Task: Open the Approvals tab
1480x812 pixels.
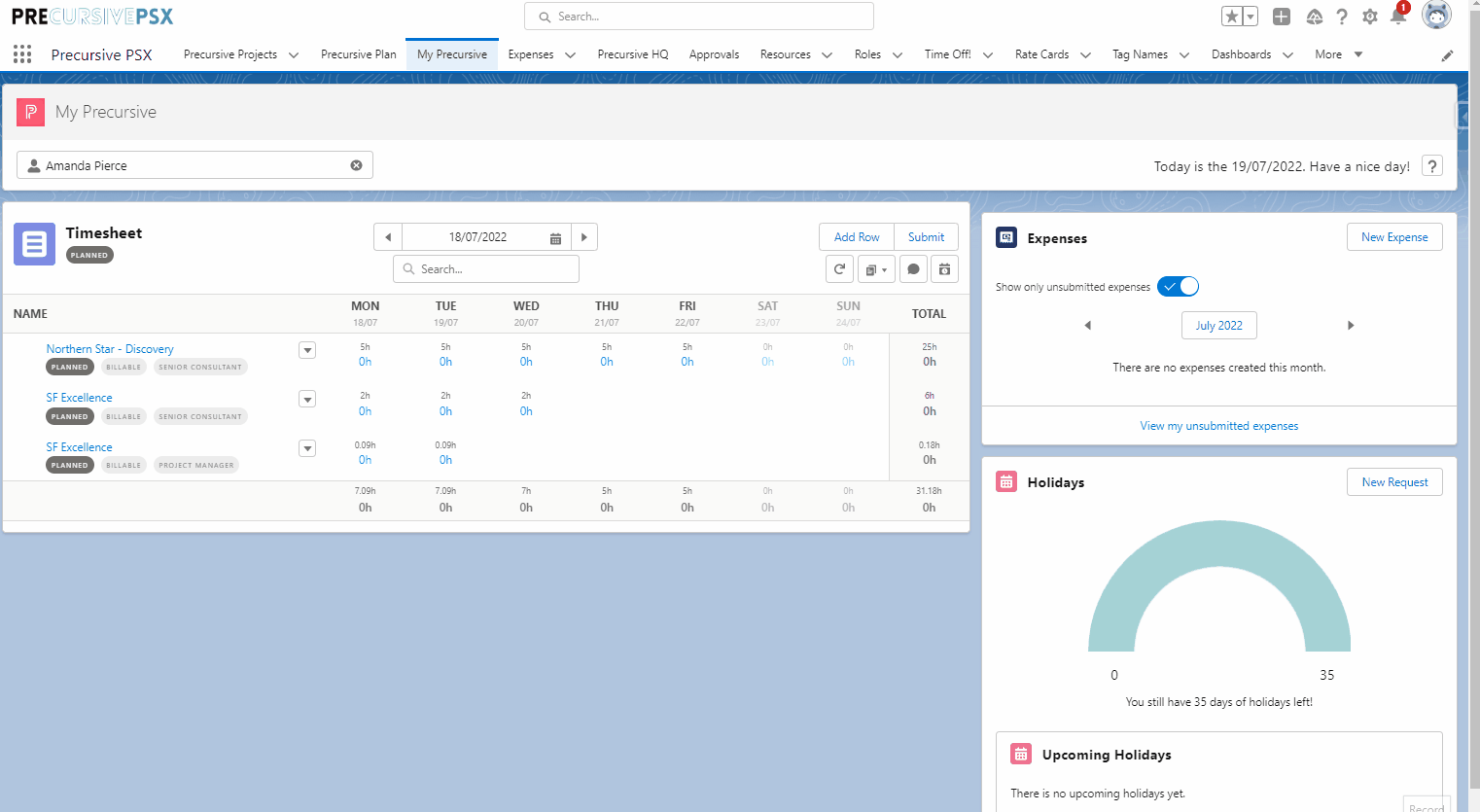Action: [714, 54]
